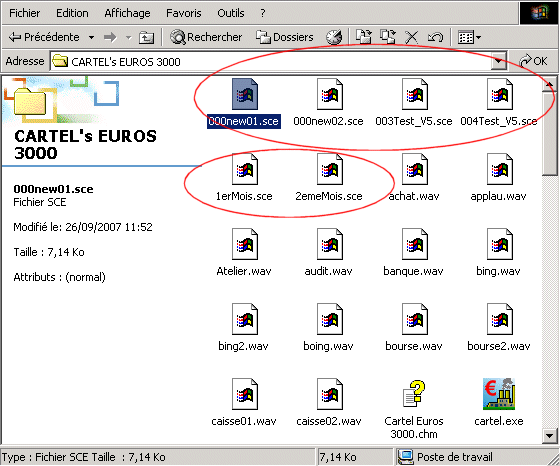Screen dimensions: 560x466
Task: Toggle the Dossiers folders pane button
Action: pyautogui.click(x=285, y=37)
